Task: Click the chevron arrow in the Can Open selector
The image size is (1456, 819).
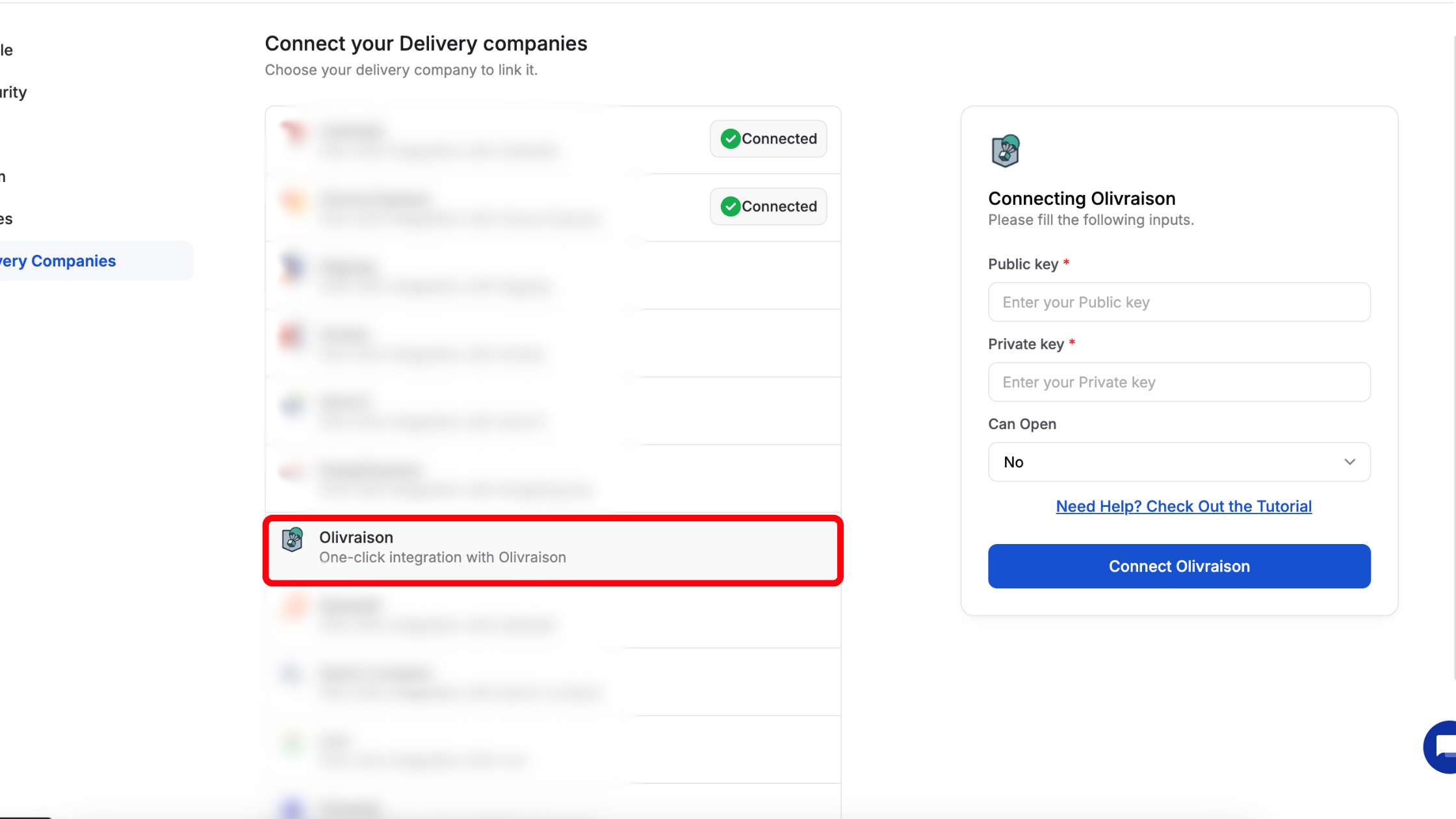Action: point(1350,461)
